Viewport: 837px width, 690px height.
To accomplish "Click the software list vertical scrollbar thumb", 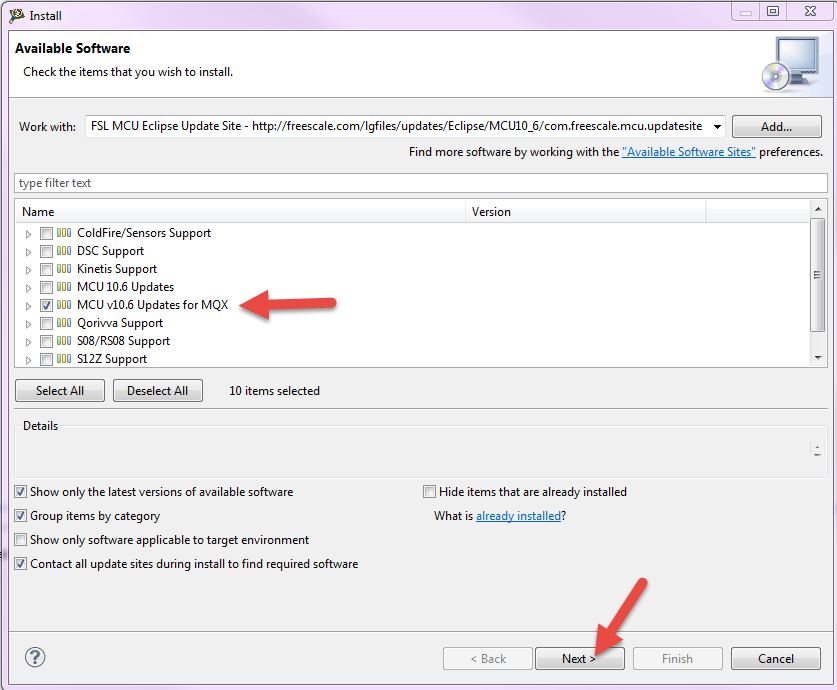I will (x=817, y=275).
